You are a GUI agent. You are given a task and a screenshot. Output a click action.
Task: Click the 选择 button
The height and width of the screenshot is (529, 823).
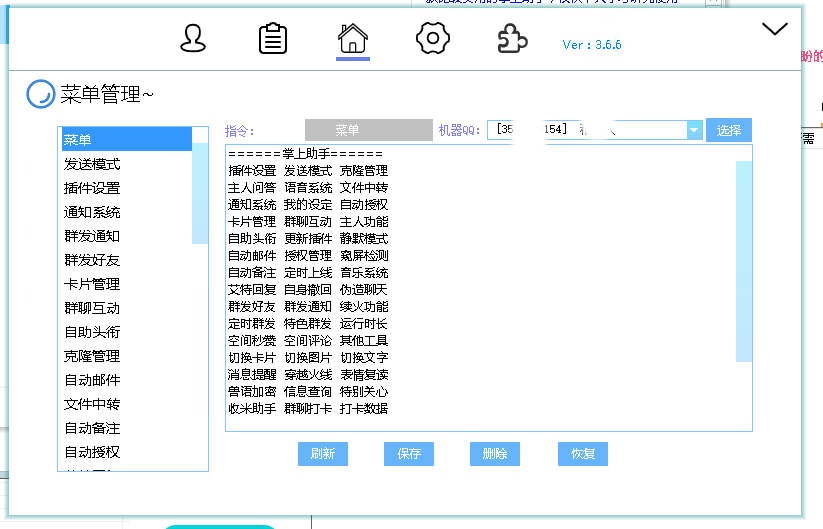[x=729, y=130]
